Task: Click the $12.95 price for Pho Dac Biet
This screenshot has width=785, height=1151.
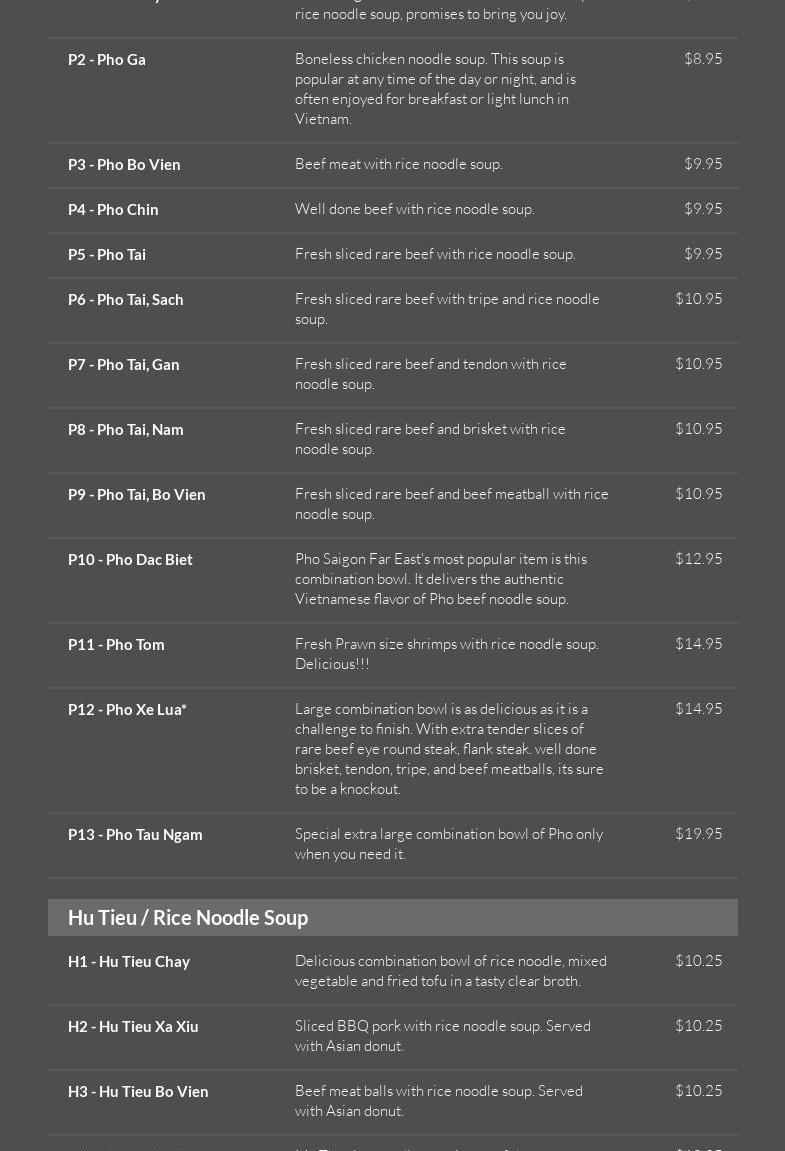Action: 698,559
